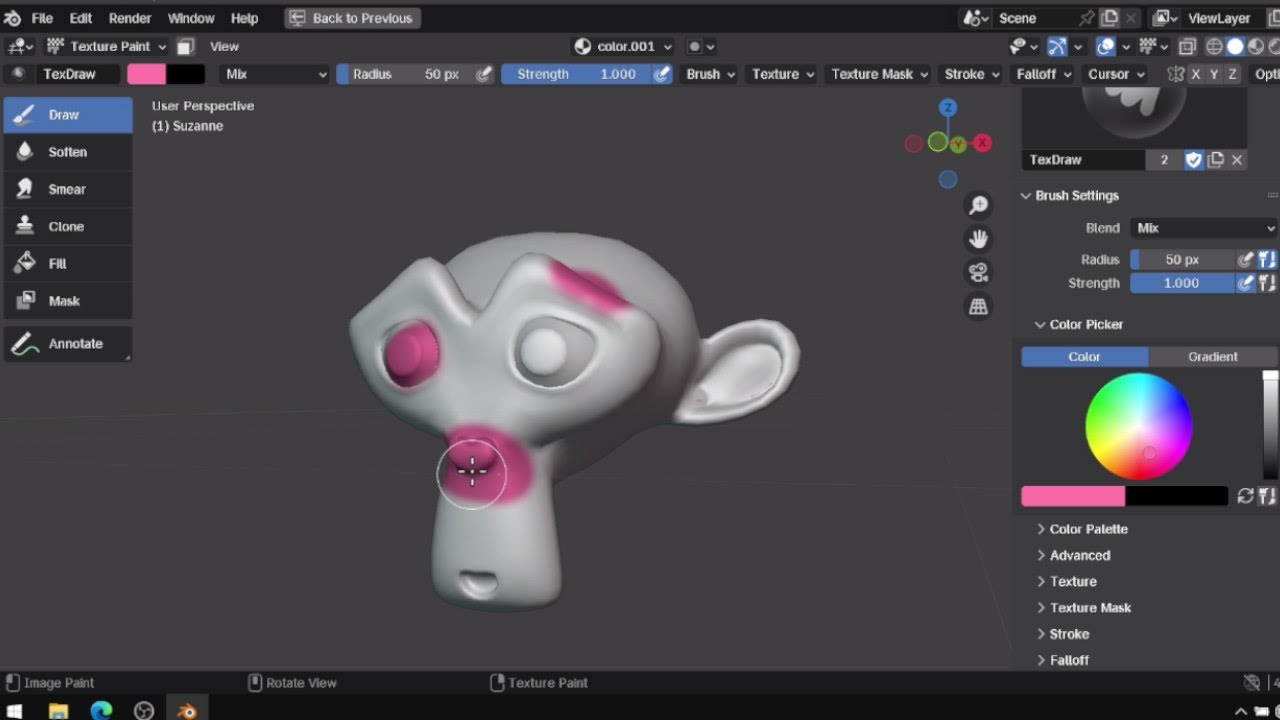Click the Scene pin icon
Viewport: 1280px width, 720px height.
click(x=1086, y=18)
